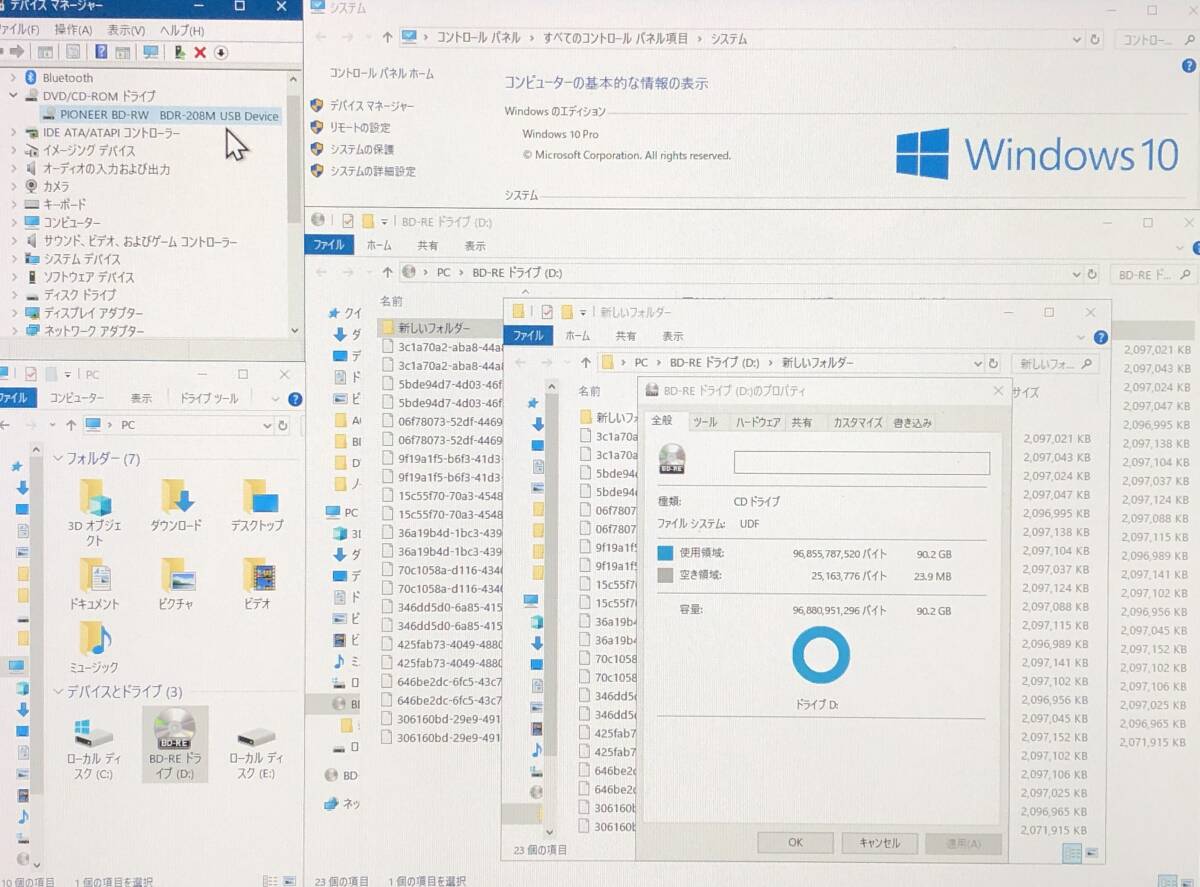Click refresh button in System window address bar
Viewport: 1200px width, 887px height.
(1096, 39)
